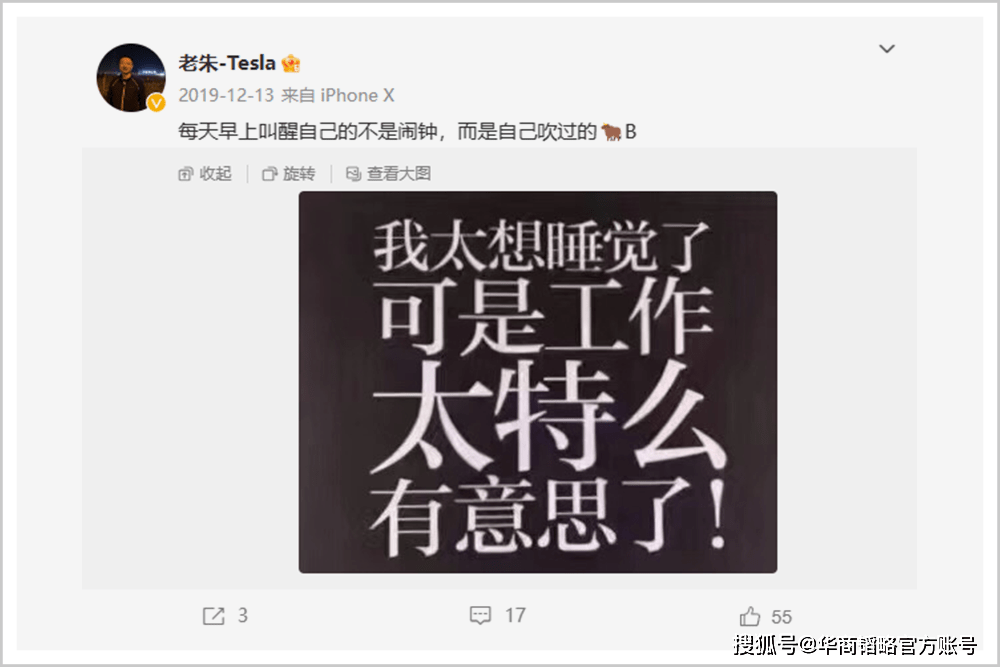The height and width of the screenshot is (667, 1000).
Task: Click the comment count 17
Action: 515,615
